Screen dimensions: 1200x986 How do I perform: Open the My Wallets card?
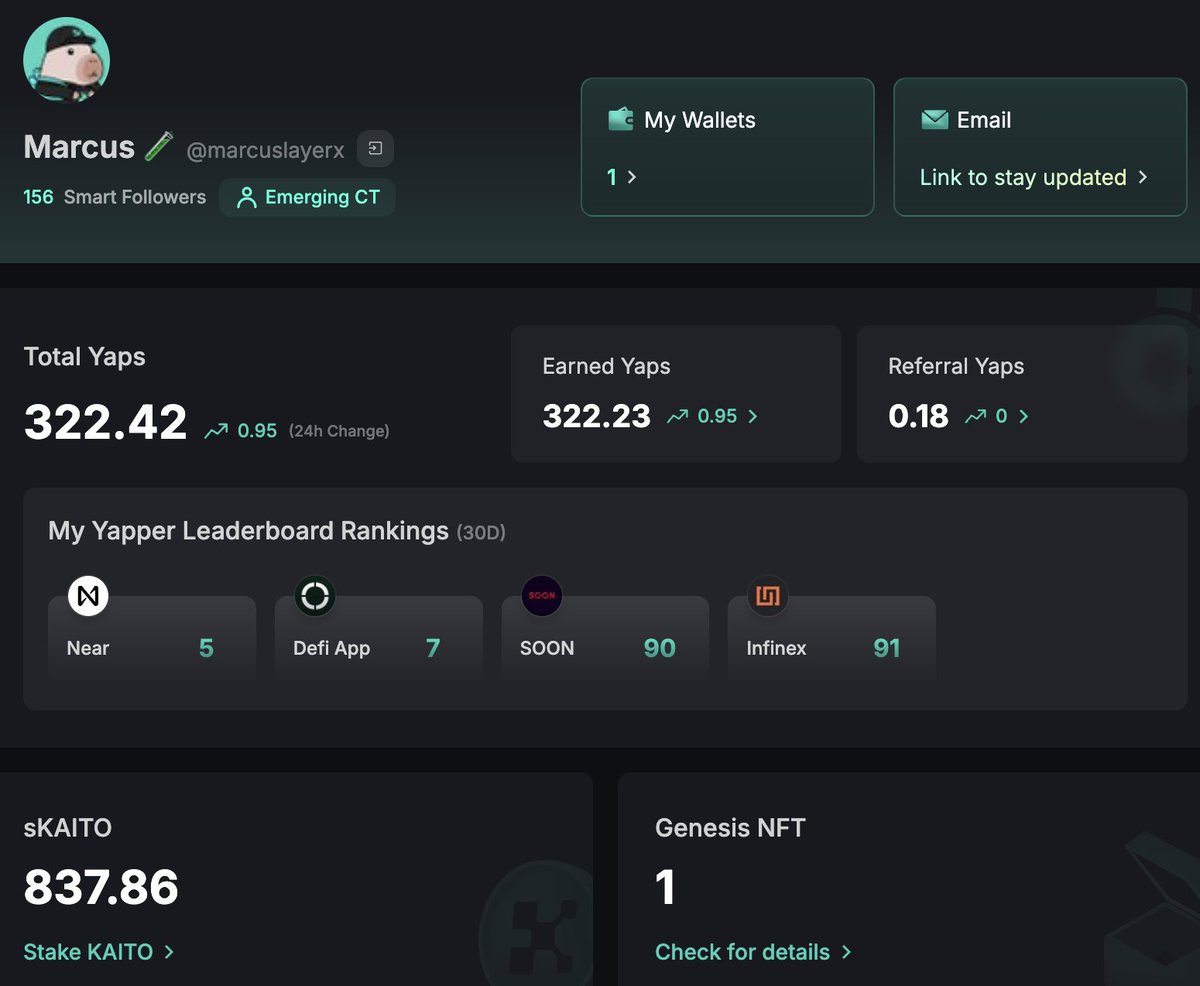click(x=728, y=147)
